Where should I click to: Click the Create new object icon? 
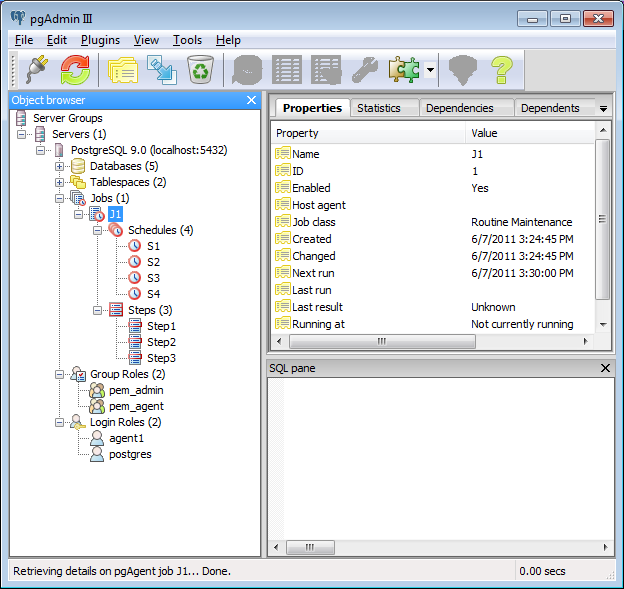coord(161,69)
